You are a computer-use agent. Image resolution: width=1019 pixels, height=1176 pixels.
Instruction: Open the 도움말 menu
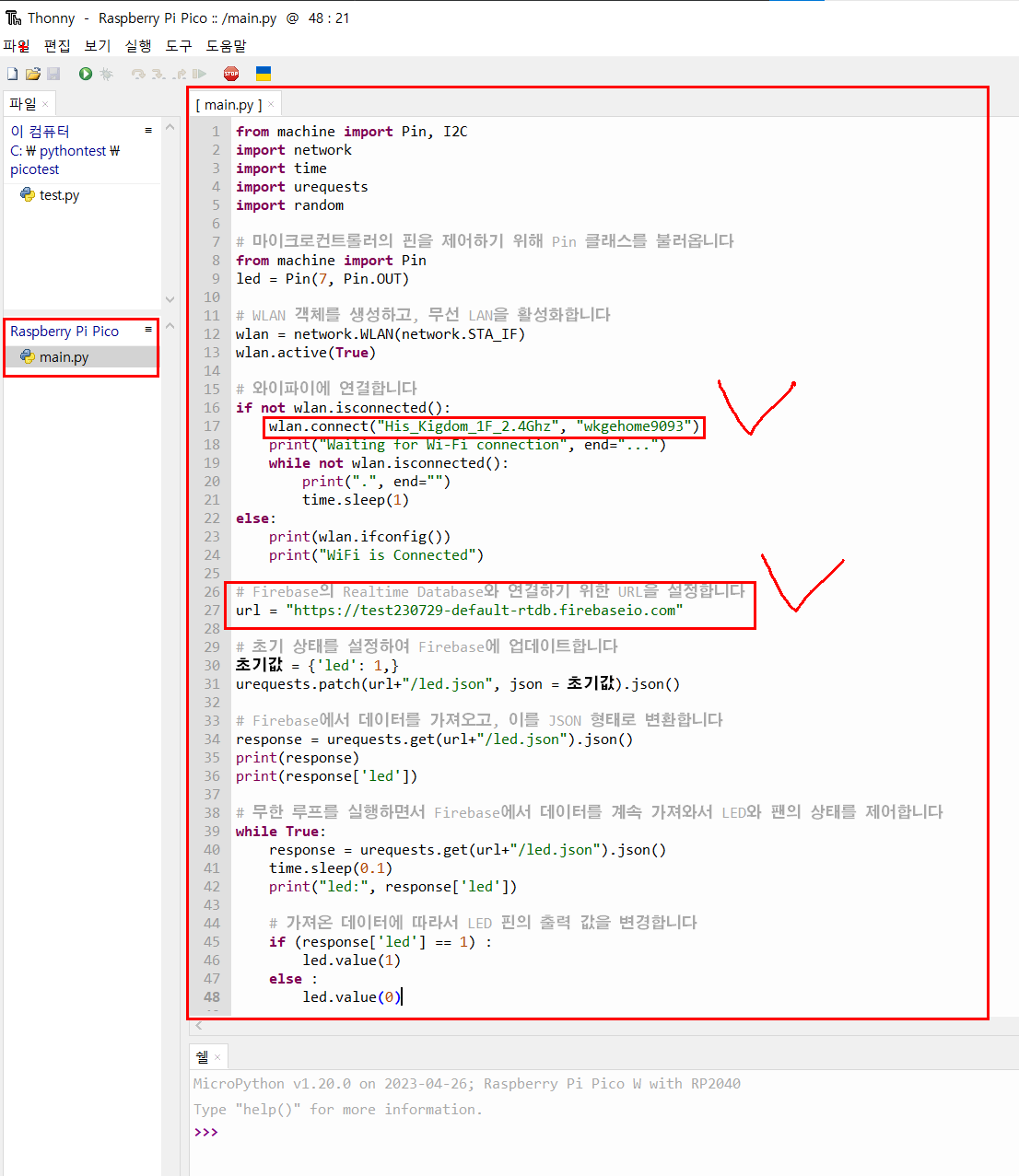coord(227,46)
